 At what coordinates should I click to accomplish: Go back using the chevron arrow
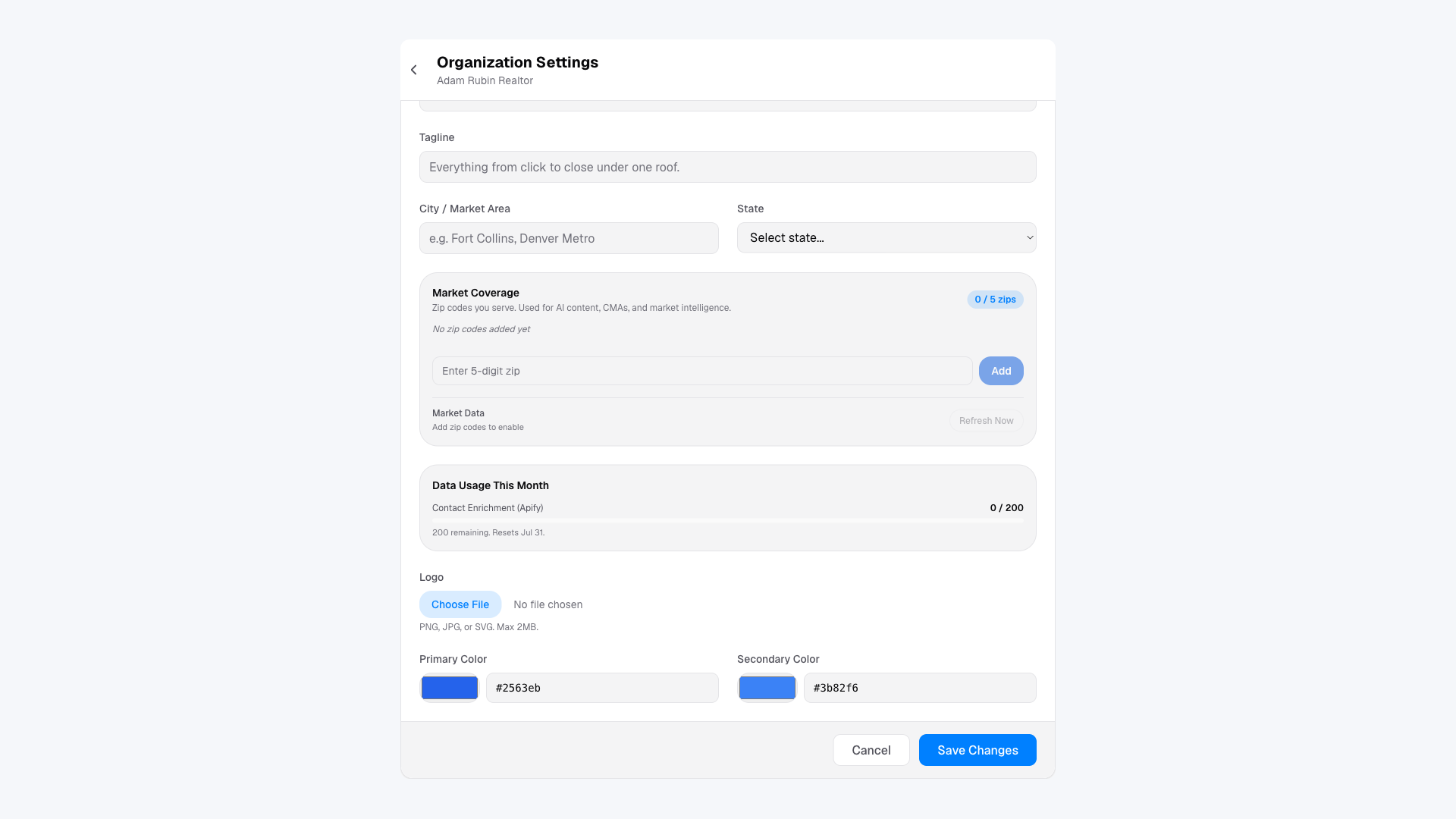(x=414, y=70)
